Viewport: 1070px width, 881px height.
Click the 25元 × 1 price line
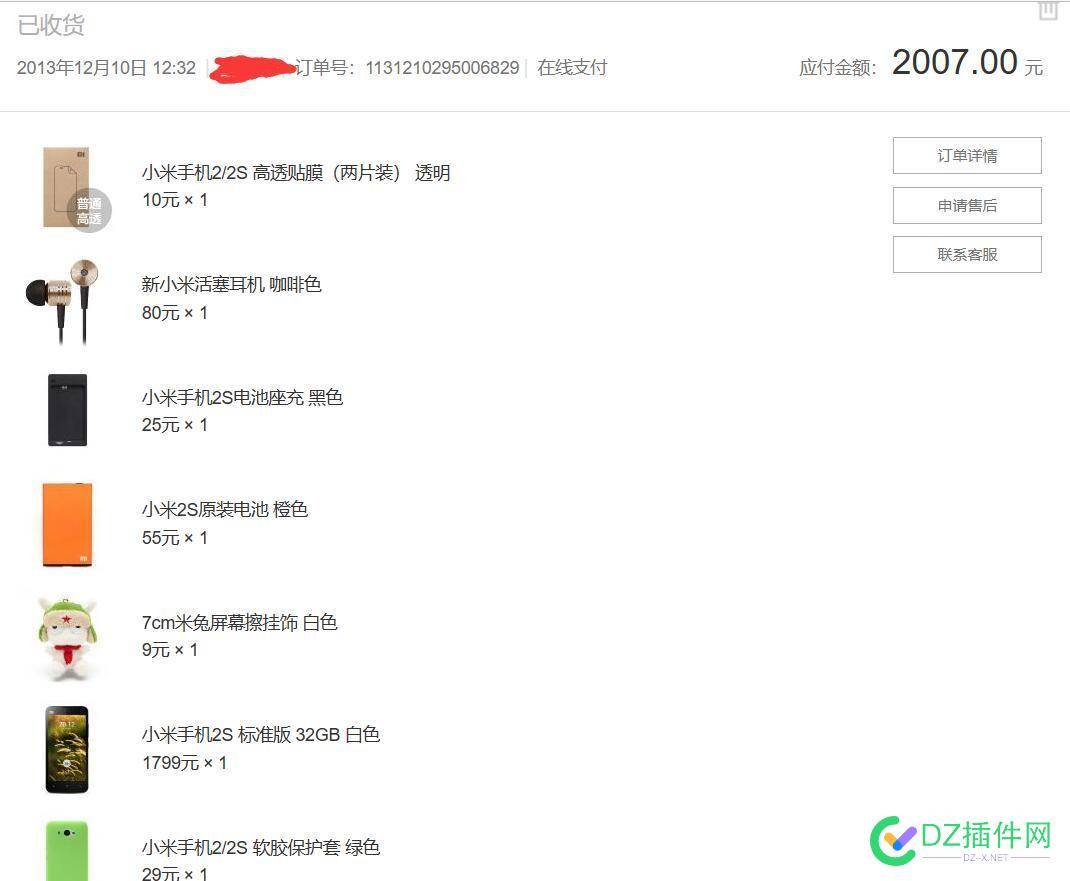pyautogui.click(x=175, y=425)
